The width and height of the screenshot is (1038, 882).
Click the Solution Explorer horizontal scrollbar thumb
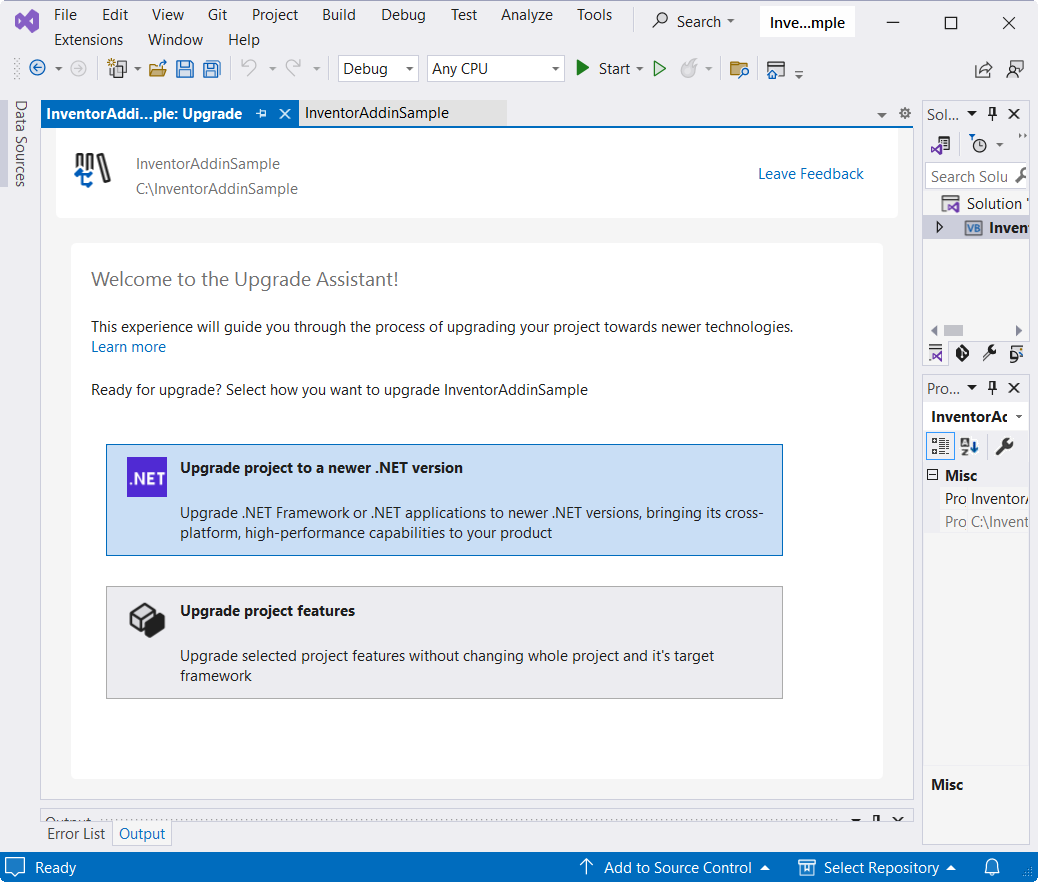coord(953,330)
